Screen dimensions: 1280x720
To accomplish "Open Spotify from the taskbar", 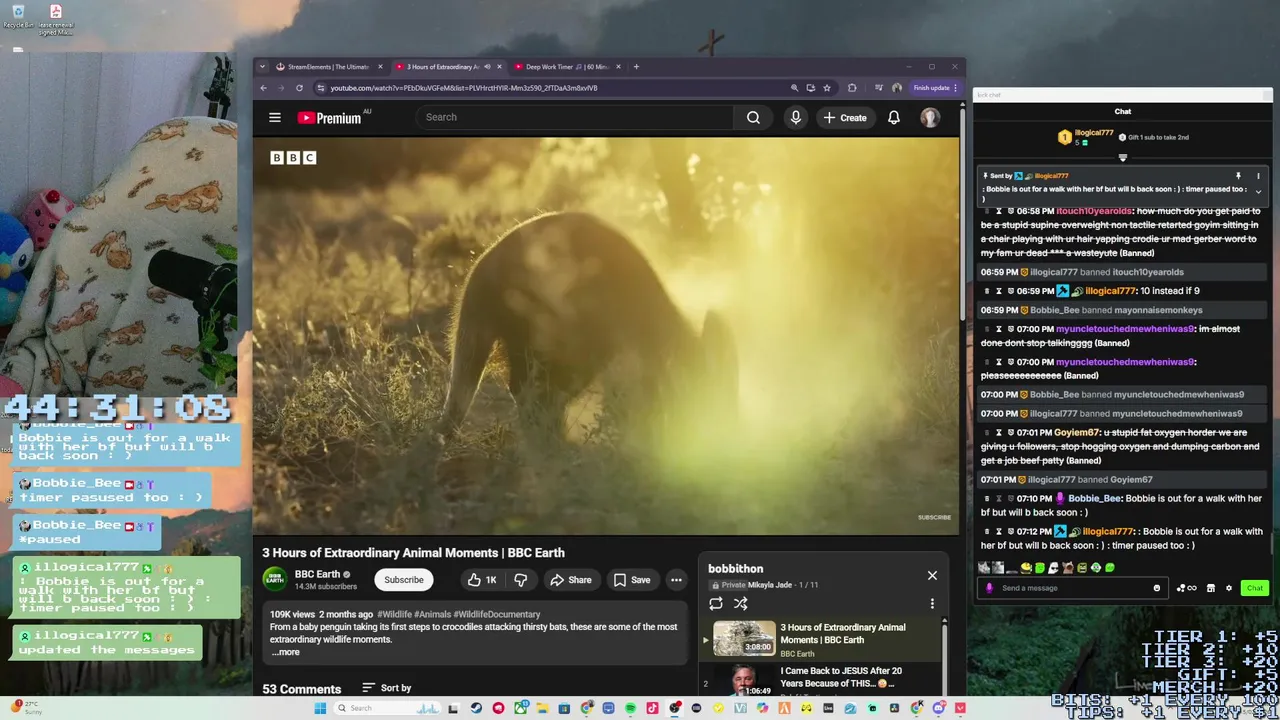I will [630, 708].
